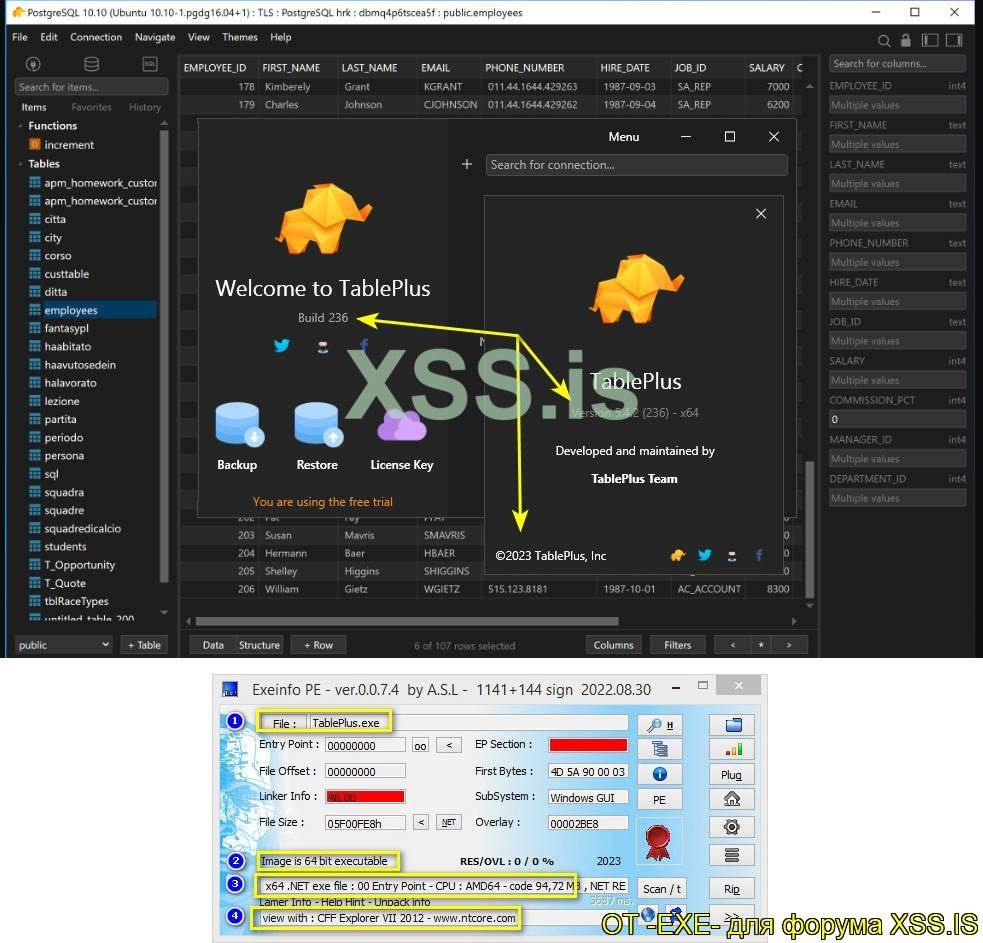
Task: Click the home icon button in Exeinfo PE
Action: (732, 799)
